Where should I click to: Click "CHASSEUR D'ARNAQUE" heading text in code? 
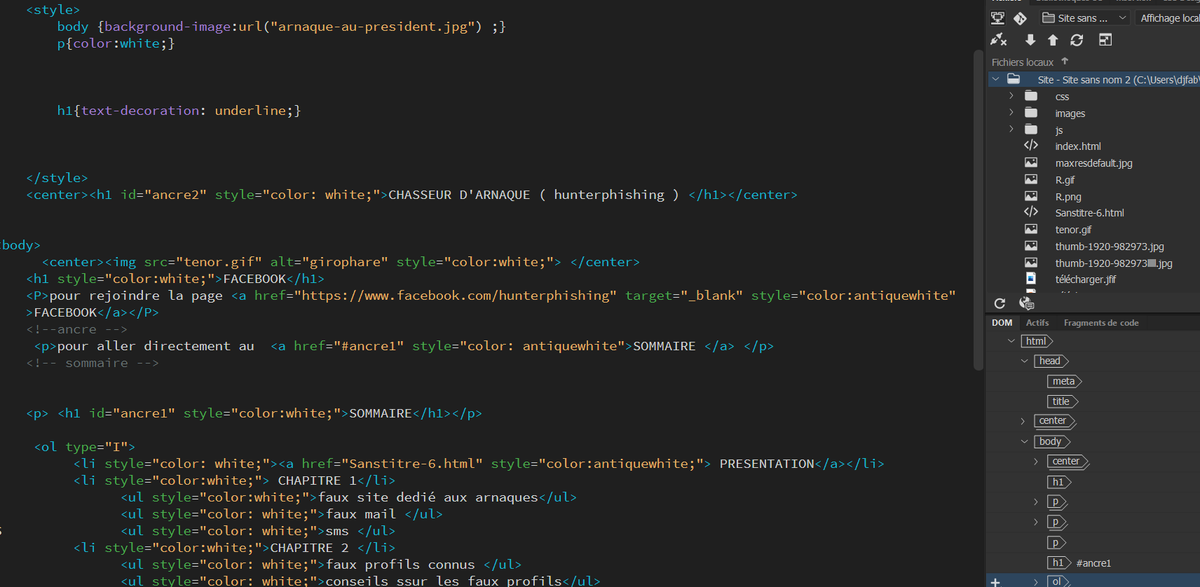point(459,194)
